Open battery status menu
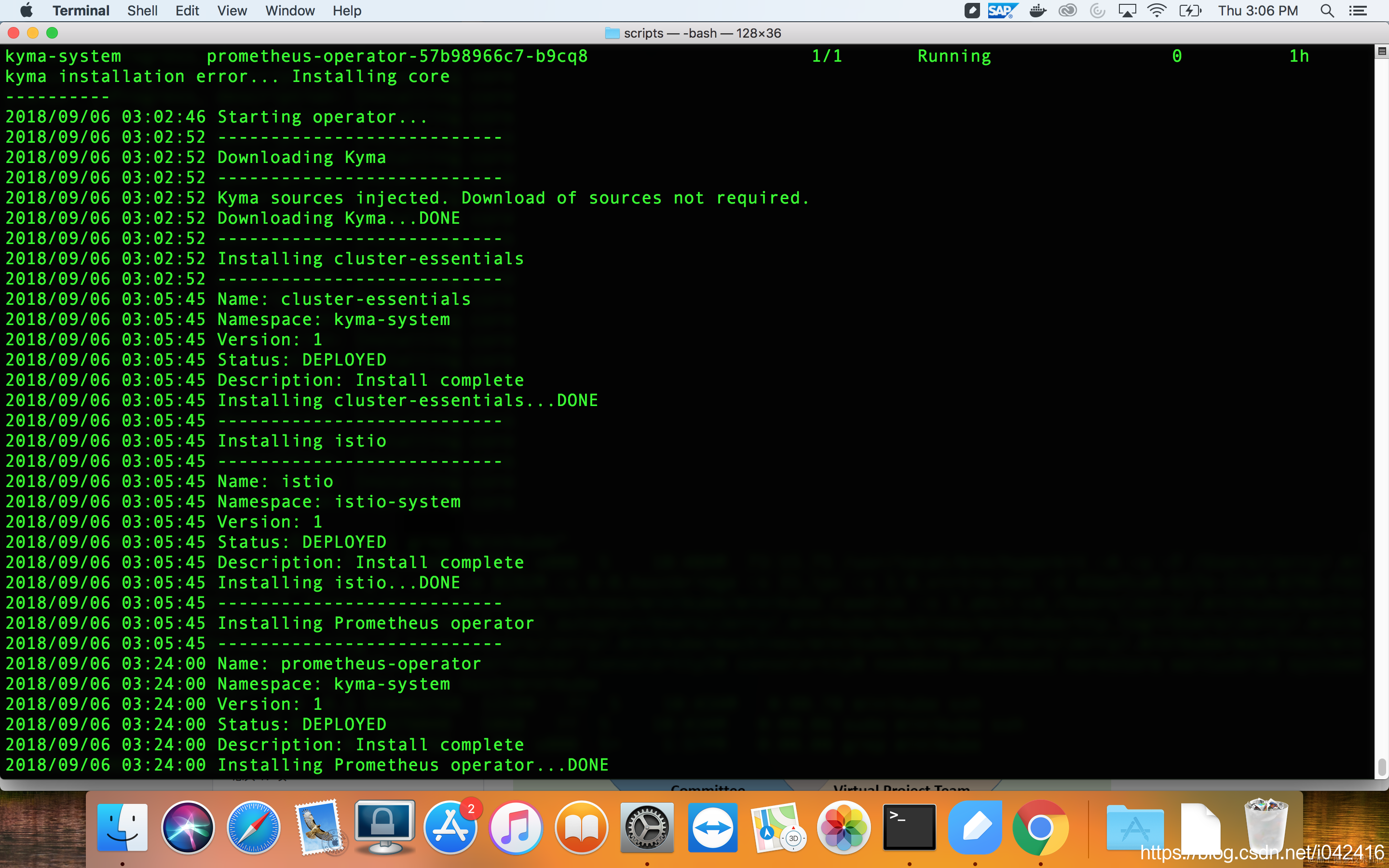The image size is (1389, 868). (1190, 10)
